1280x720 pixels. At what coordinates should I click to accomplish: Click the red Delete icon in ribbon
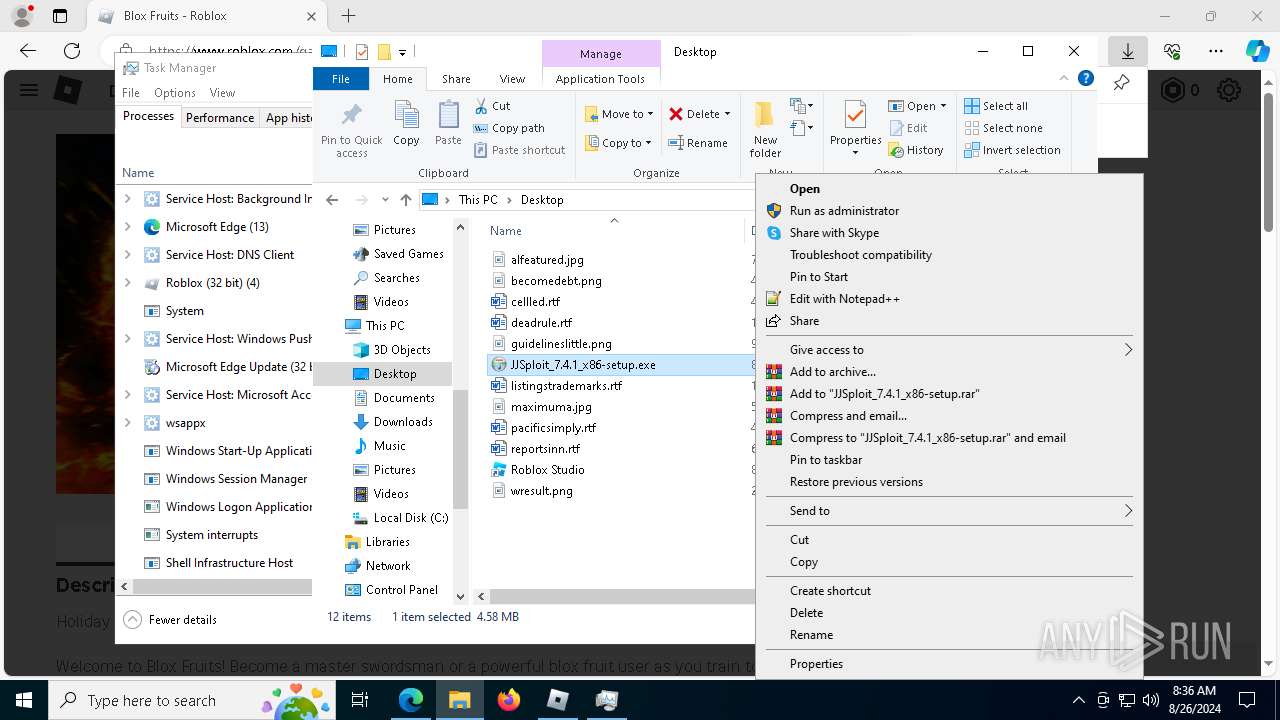[676, 114]
